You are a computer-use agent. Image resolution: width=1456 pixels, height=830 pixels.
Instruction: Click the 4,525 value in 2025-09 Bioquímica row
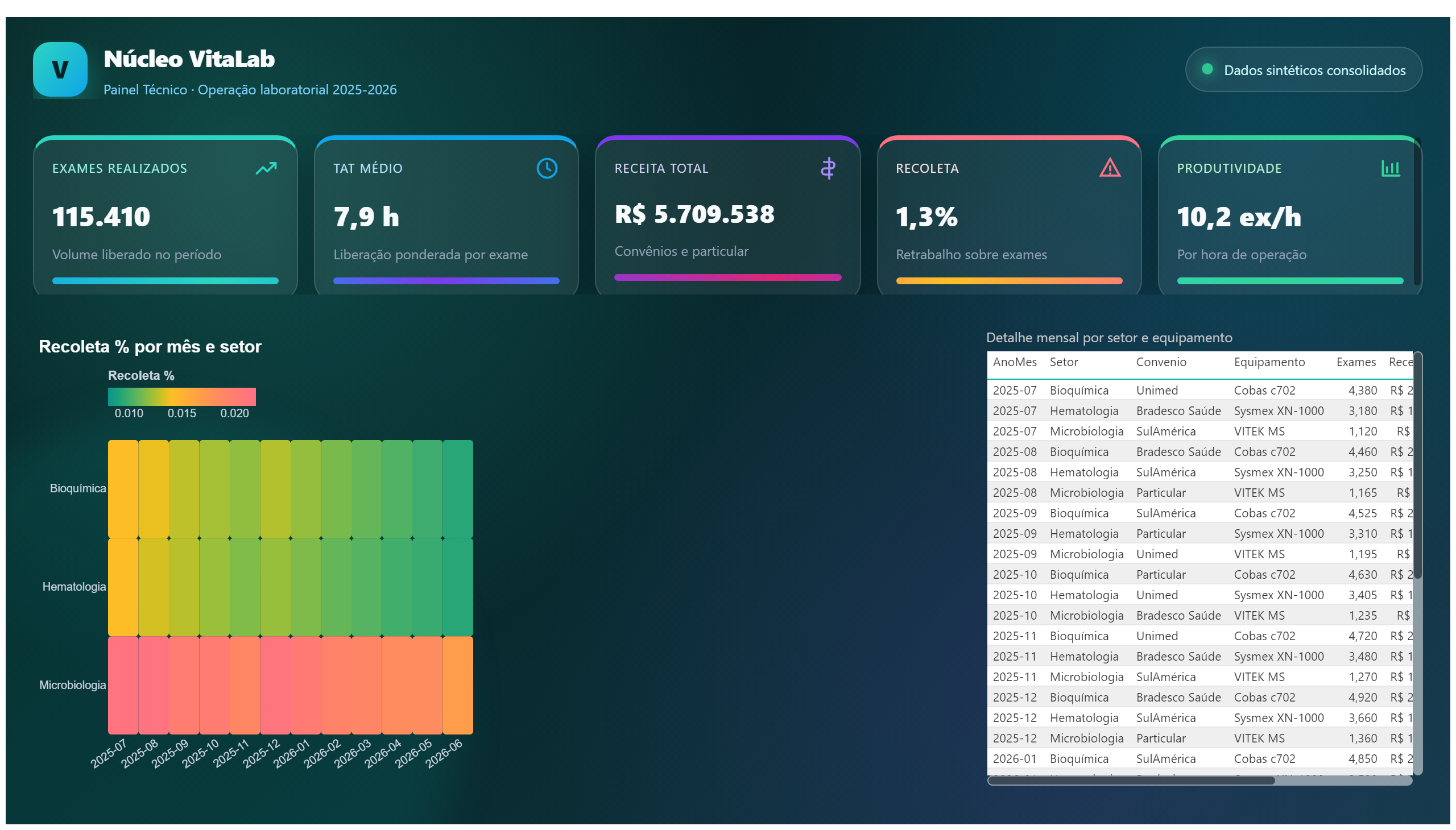[1362, 513]
